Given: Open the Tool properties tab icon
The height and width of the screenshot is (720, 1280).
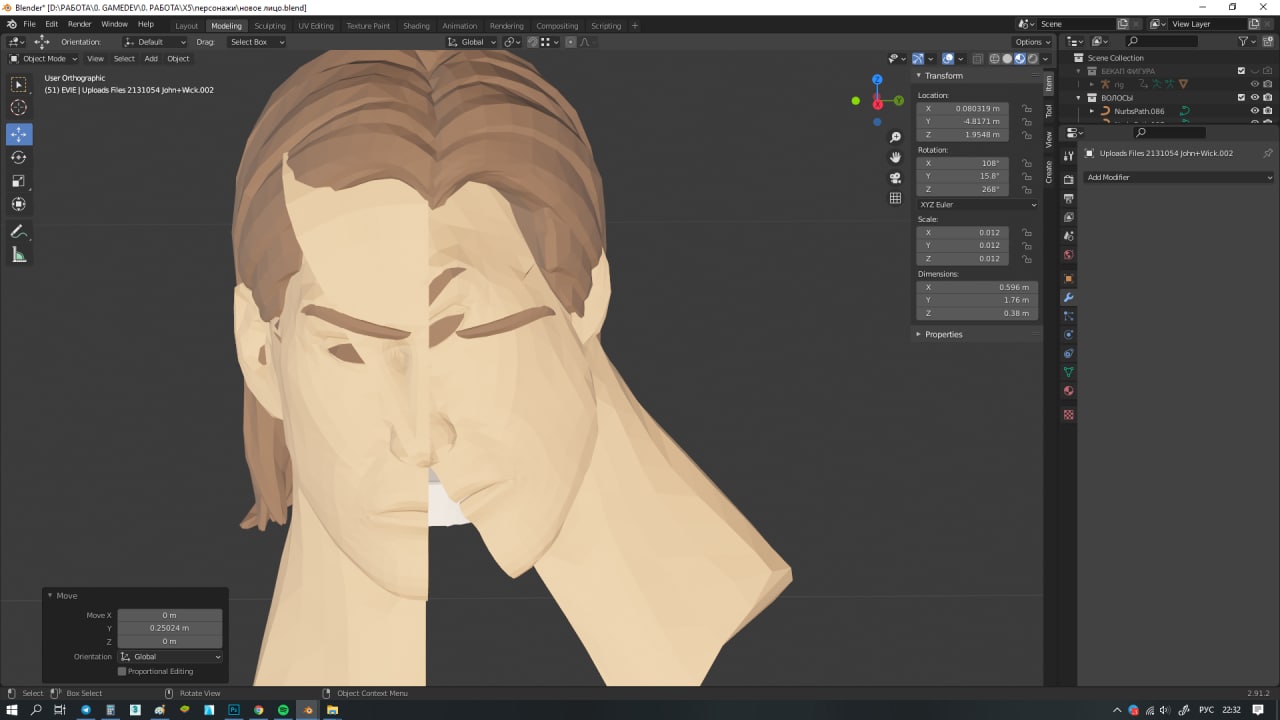Looking at the screenshot, I should [1068, 155].
